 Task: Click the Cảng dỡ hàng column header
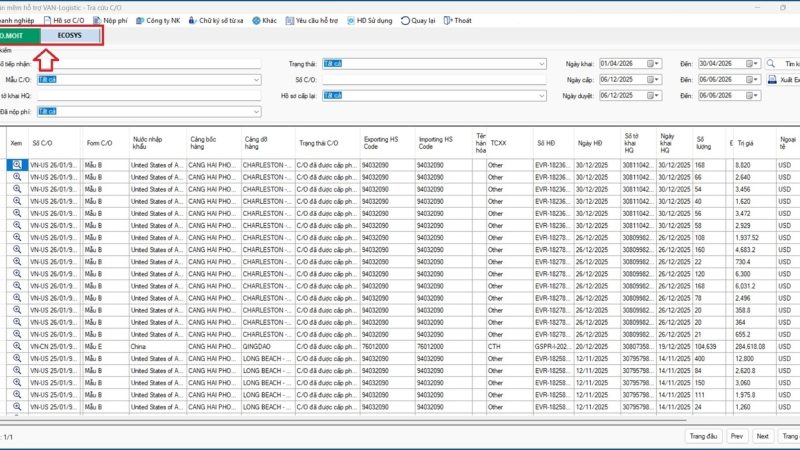pos(268,143)
